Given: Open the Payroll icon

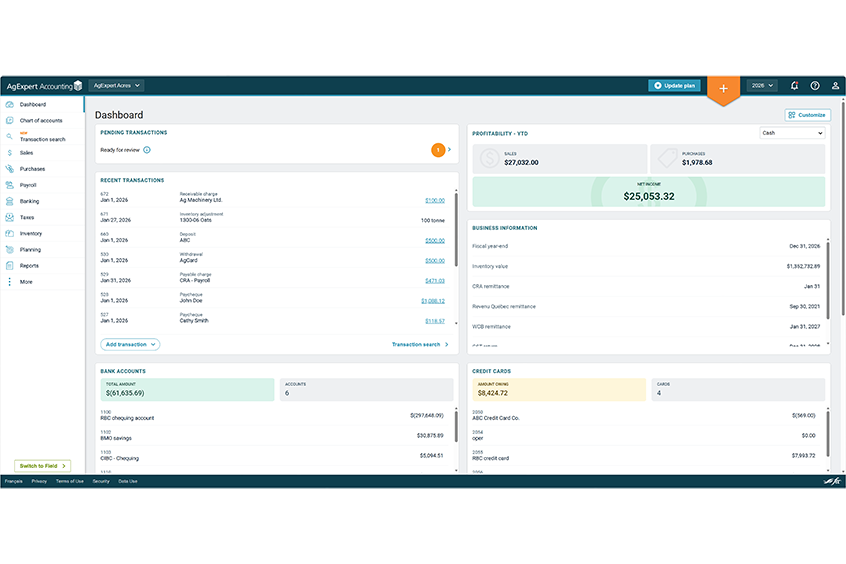Looking at the screenshot, I should click(9, 185).
